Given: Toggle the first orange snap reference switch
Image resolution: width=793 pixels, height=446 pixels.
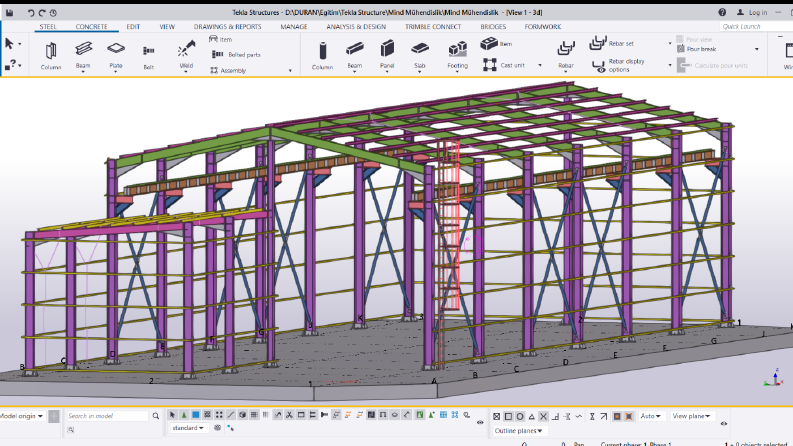Looking at the screenshot, I should click(617, 416).
